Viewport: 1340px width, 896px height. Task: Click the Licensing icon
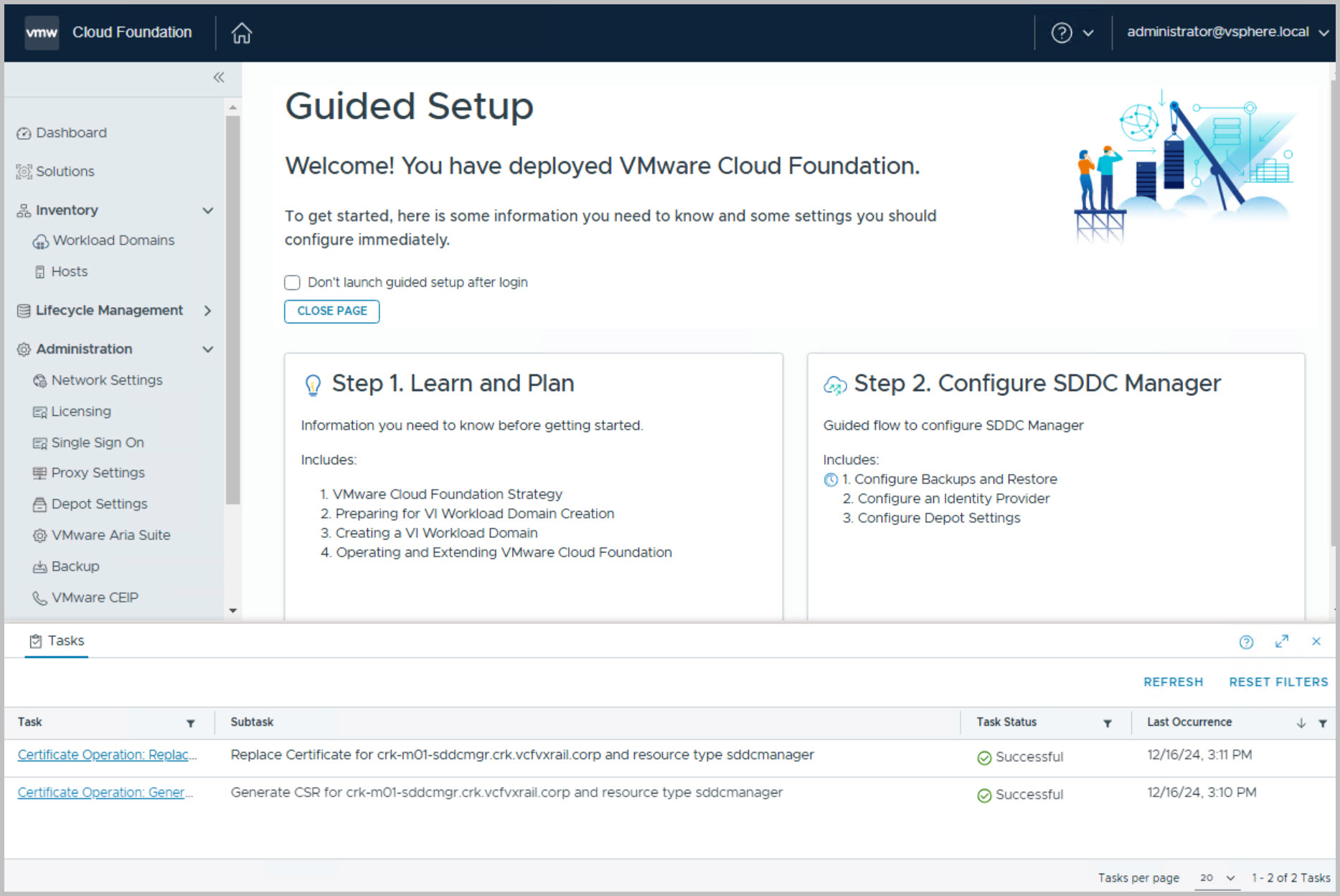coord(40,412)
